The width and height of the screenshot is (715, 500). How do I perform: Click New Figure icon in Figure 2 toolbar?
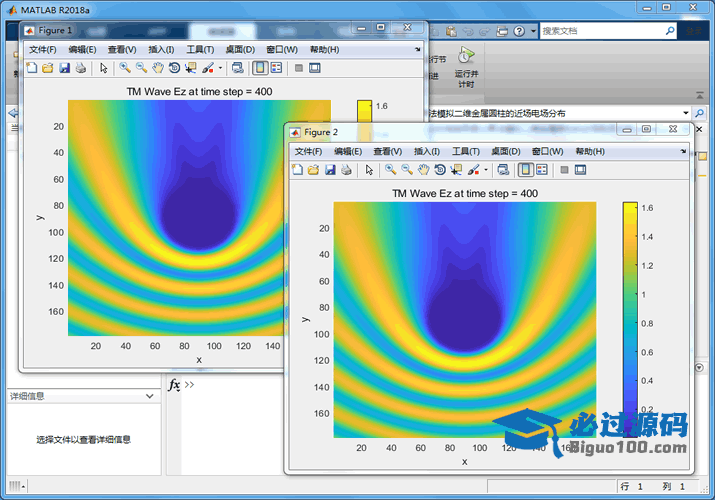[297, 170]
